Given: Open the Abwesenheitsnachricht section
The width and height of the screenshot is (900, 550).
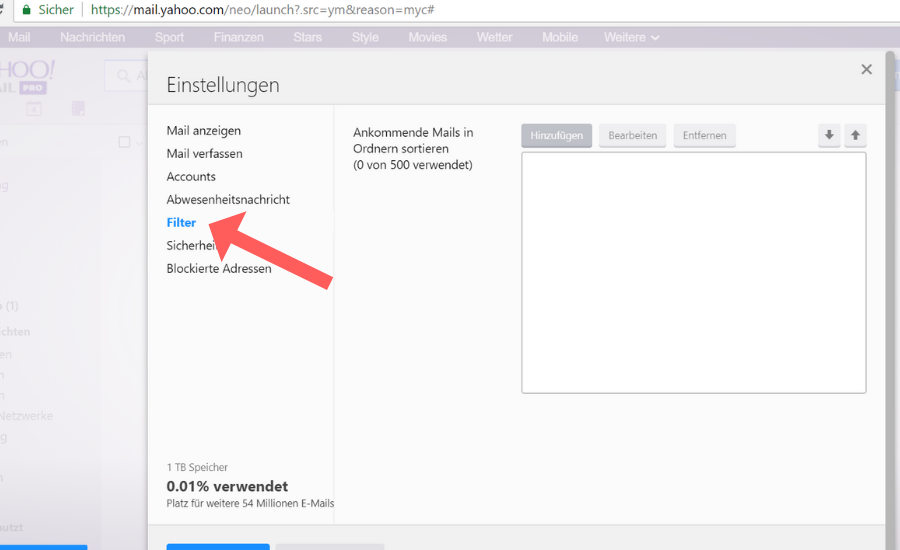Looking at the screenshot, I should pos(228,200).
